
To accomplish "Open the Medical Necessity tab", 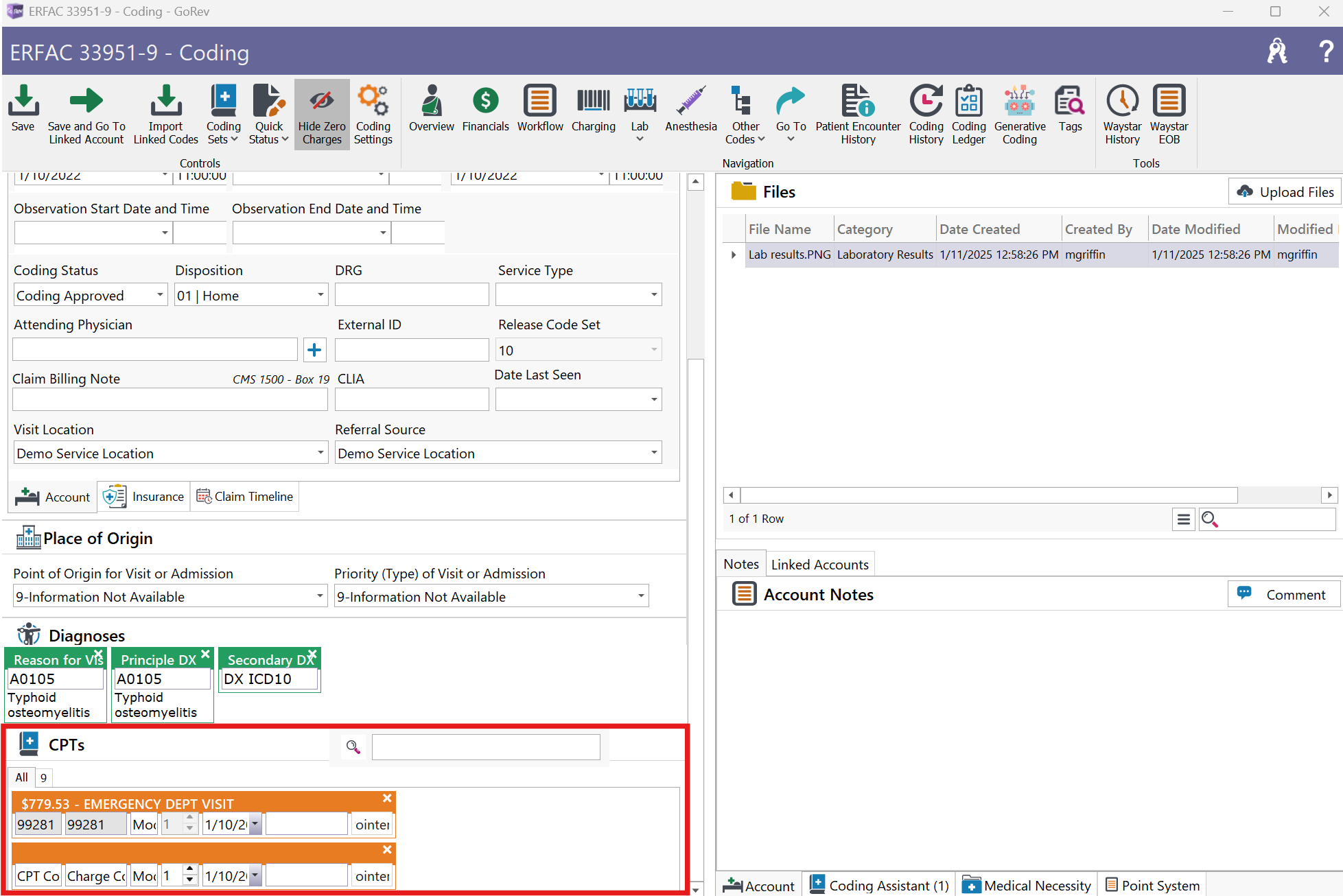I will [1026, 885].
